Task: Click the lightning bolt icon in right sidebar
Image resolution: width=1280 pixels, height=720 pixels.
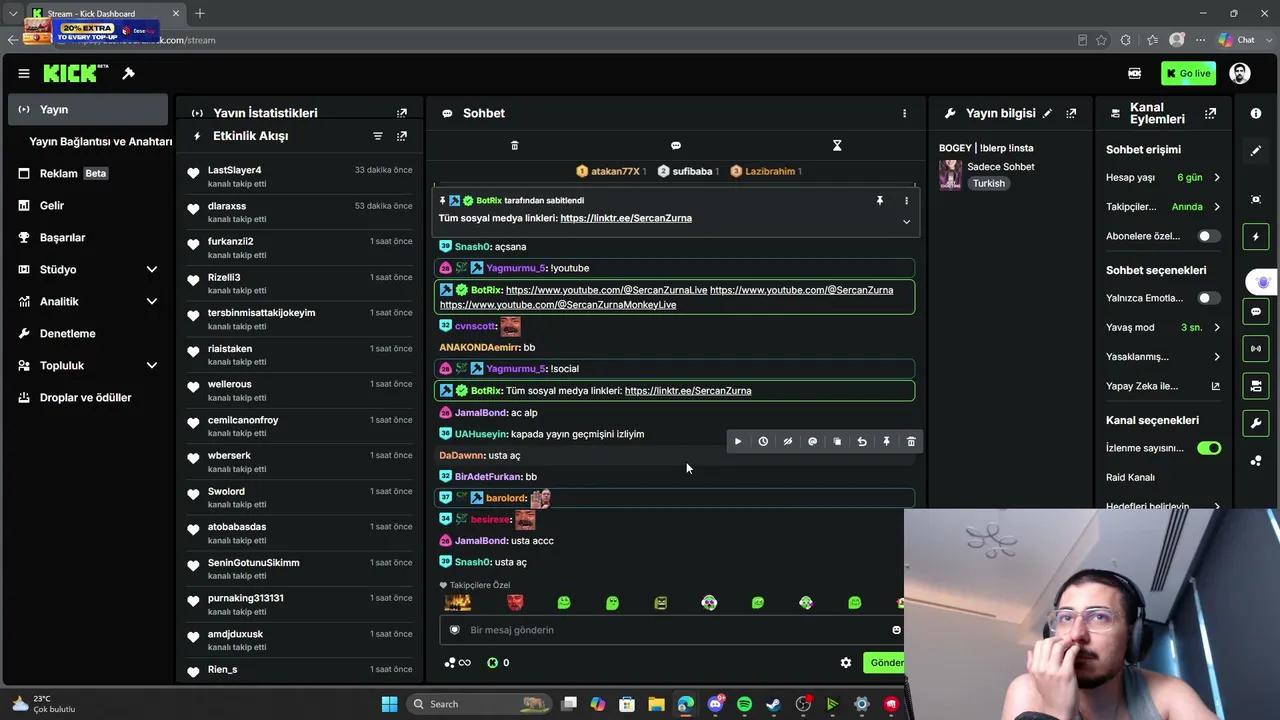Action: [1256, 237]
